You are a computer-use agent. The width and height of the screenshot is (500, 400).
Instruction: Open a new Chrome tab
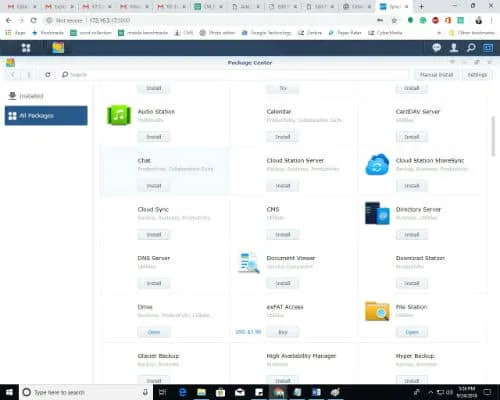[x=421, y=6]
